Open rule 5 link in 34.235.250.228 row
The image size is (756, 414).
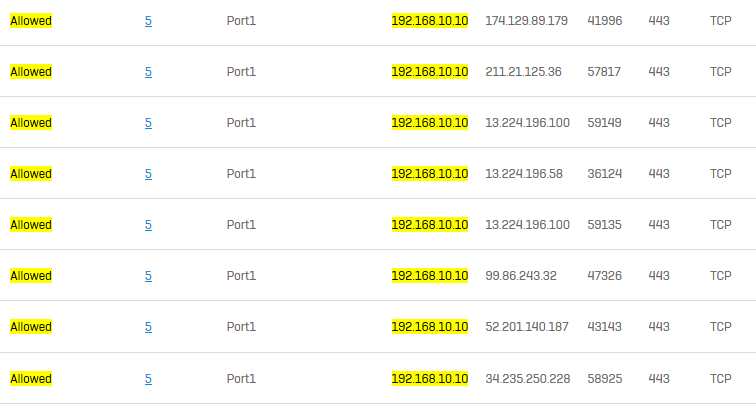coord(148,379)
